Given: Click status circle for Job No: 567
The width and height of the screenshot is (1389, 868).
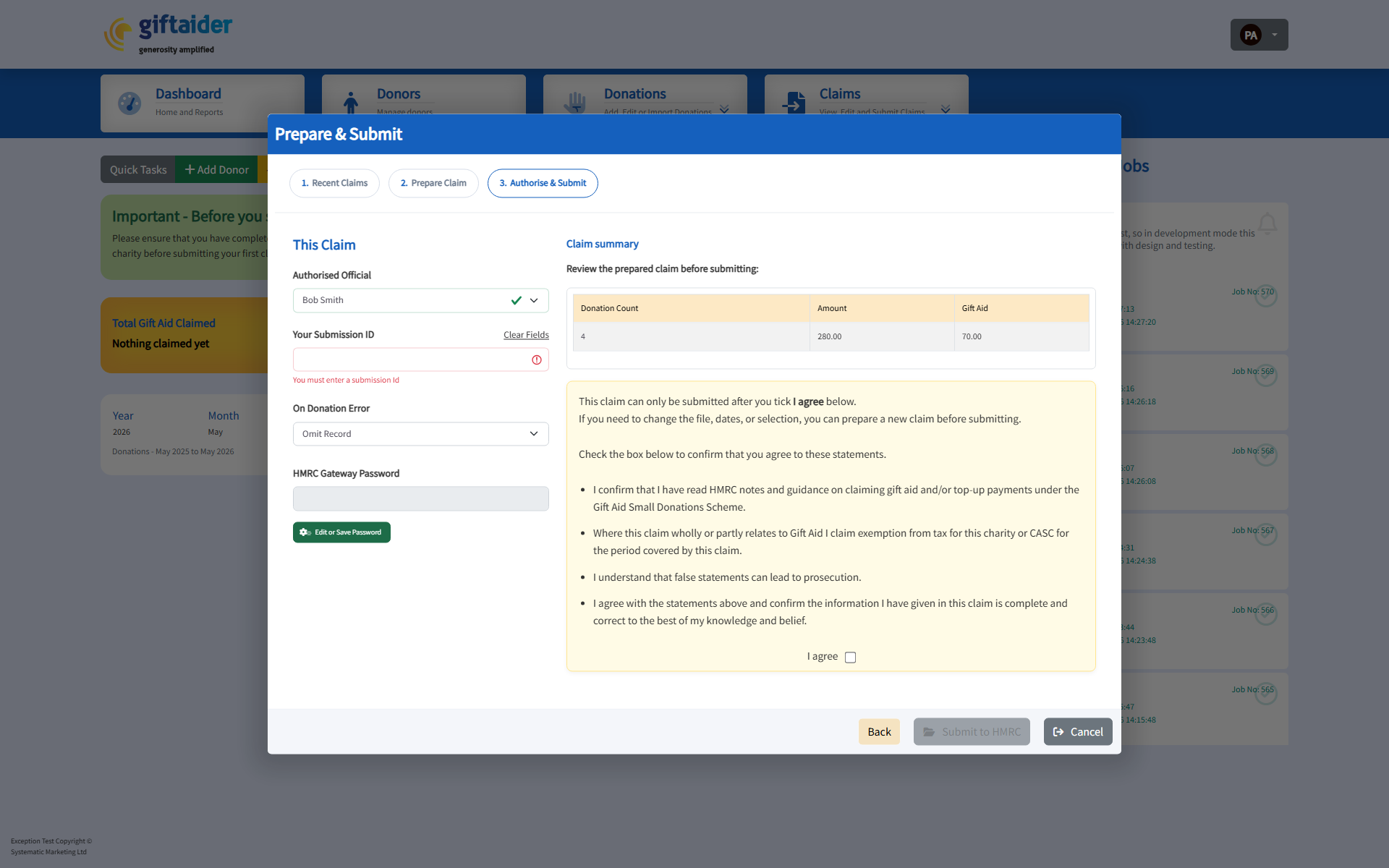Looking at the screenshot, I should [x=1266, y=534].
